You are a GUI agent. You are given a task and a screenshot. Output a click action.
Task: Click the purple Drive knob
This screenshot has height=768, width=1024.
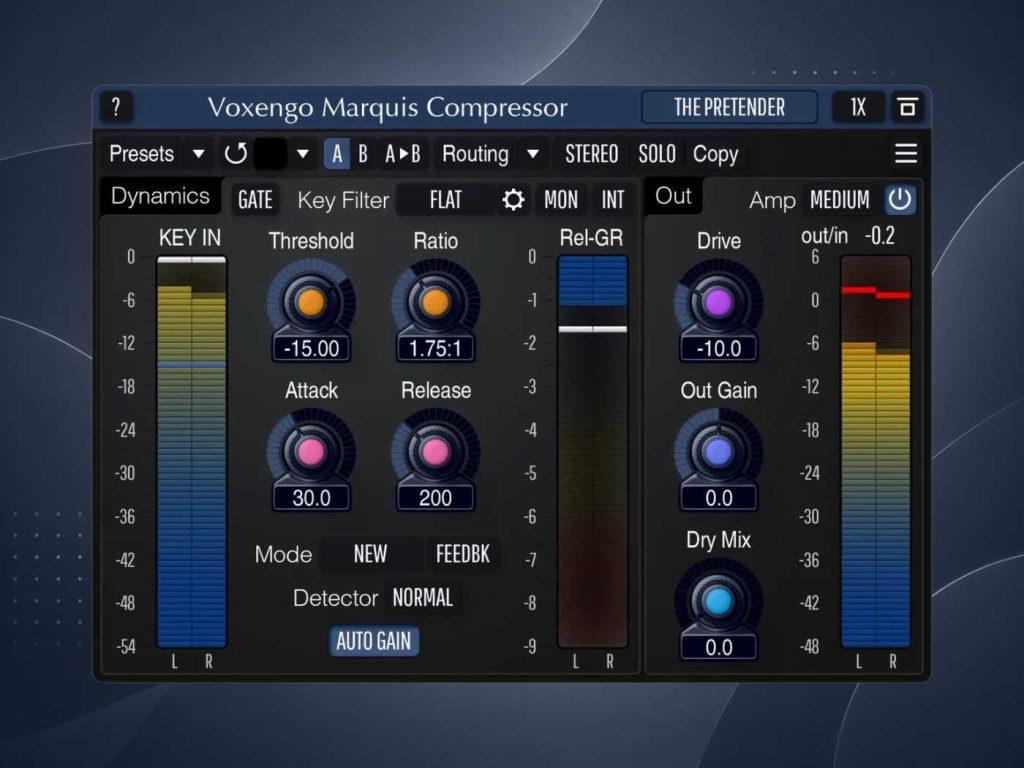click(x=718, y=302)
